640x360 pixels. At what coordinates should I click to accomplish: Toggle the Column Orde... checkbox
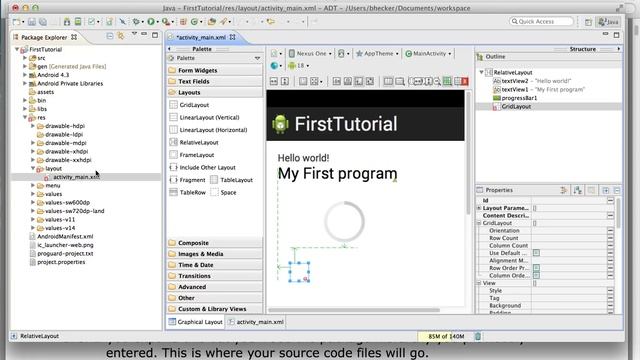coord(536,276)
